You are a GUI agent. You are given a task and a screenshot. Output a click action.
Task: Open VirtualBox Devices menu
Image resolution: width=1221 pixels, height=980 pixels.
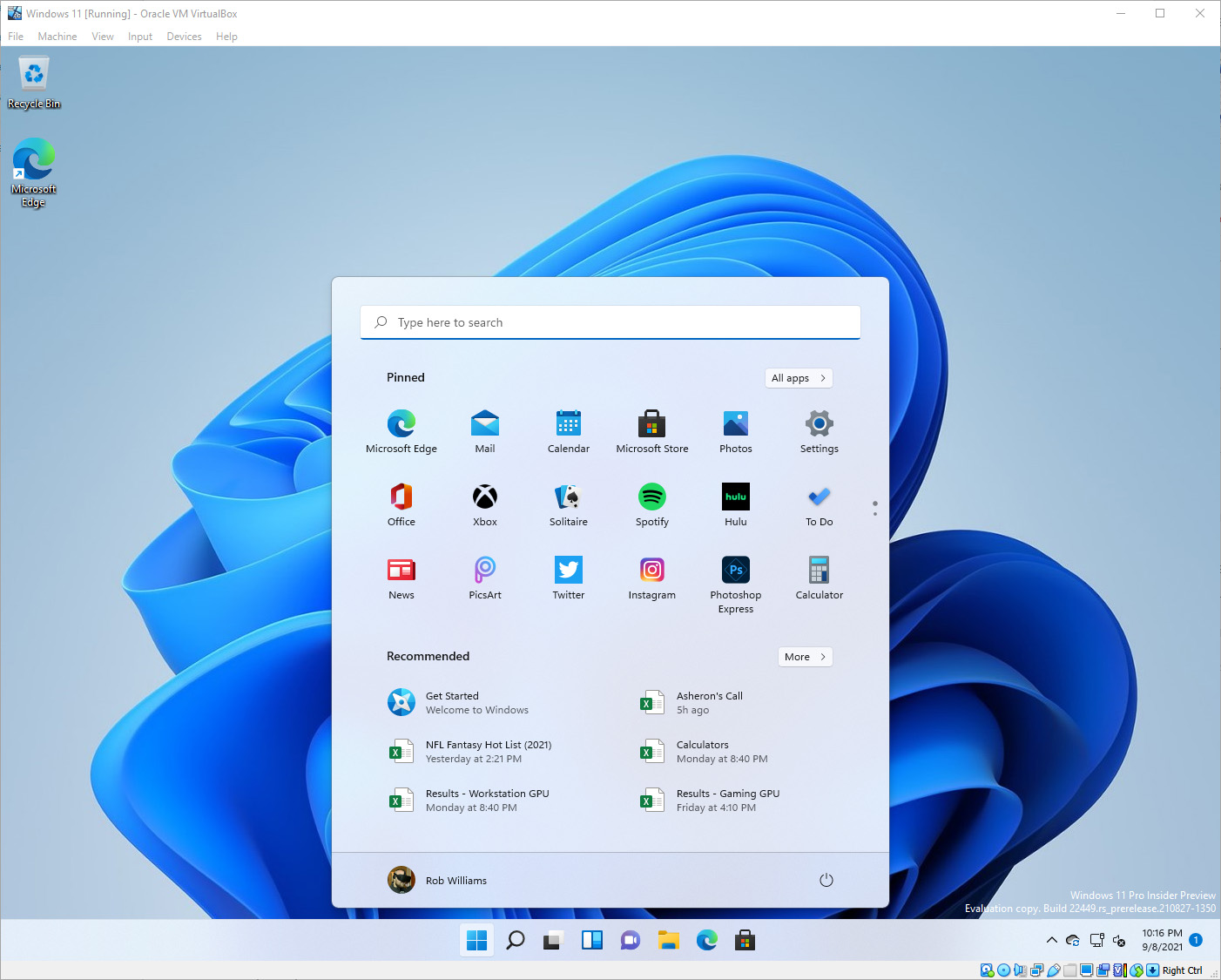[x=184, y=37]
